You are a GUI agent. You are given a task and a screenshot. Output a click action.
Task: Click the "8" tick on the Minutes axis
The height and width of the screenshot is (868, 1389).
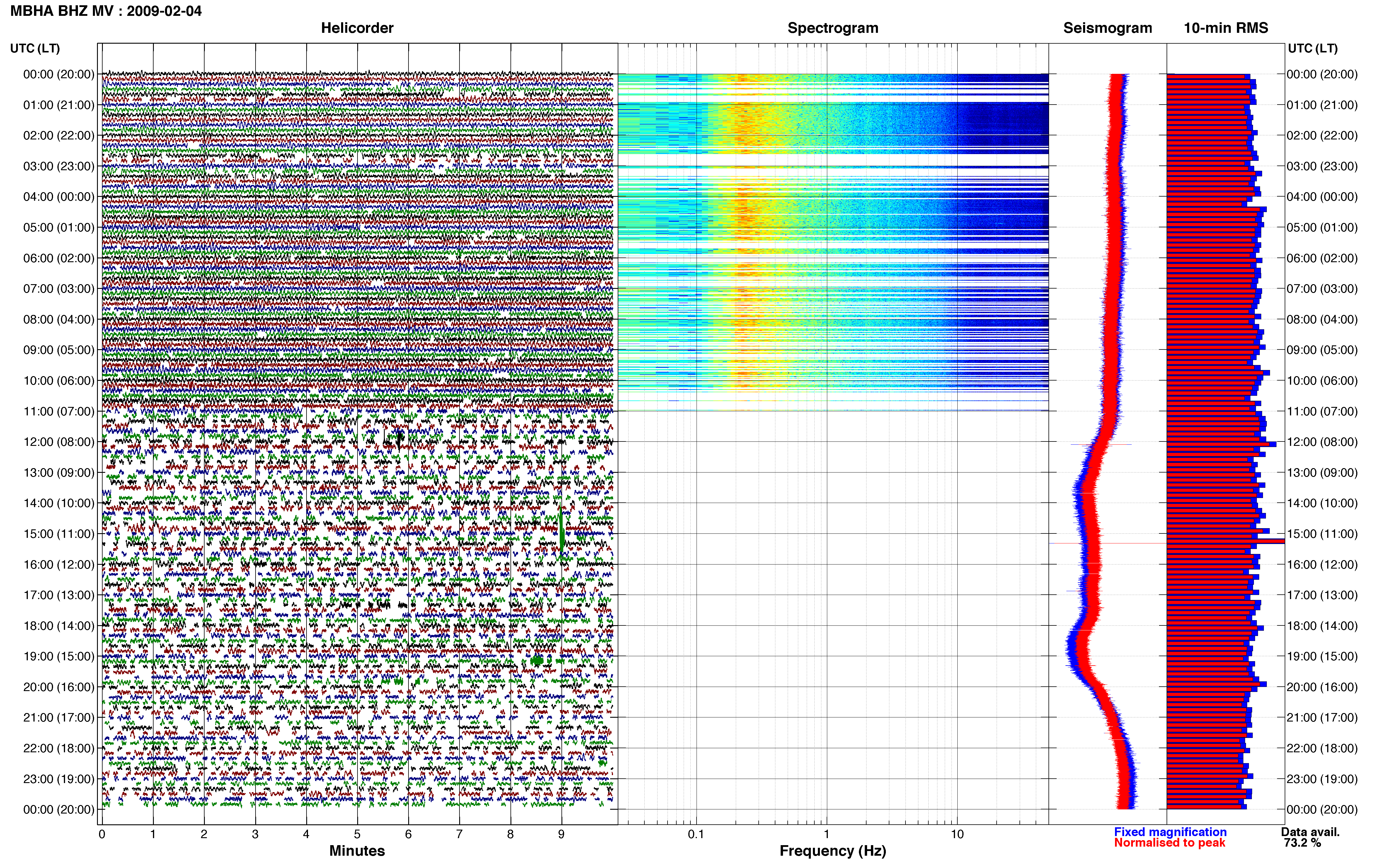pyautogui.click(x=510, y=835)
